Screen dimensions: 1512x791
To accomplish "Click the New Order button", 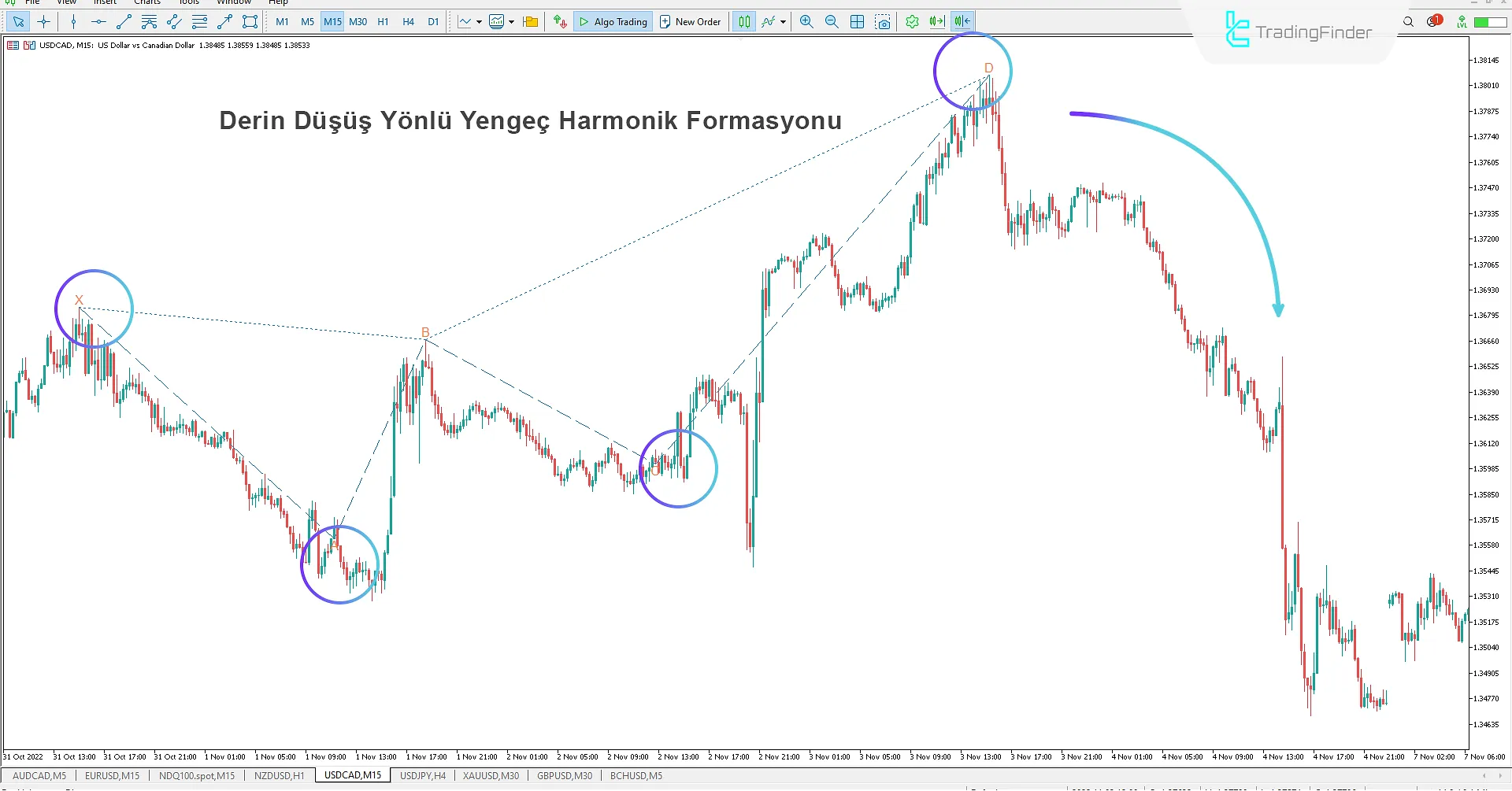I will point(690,22).
